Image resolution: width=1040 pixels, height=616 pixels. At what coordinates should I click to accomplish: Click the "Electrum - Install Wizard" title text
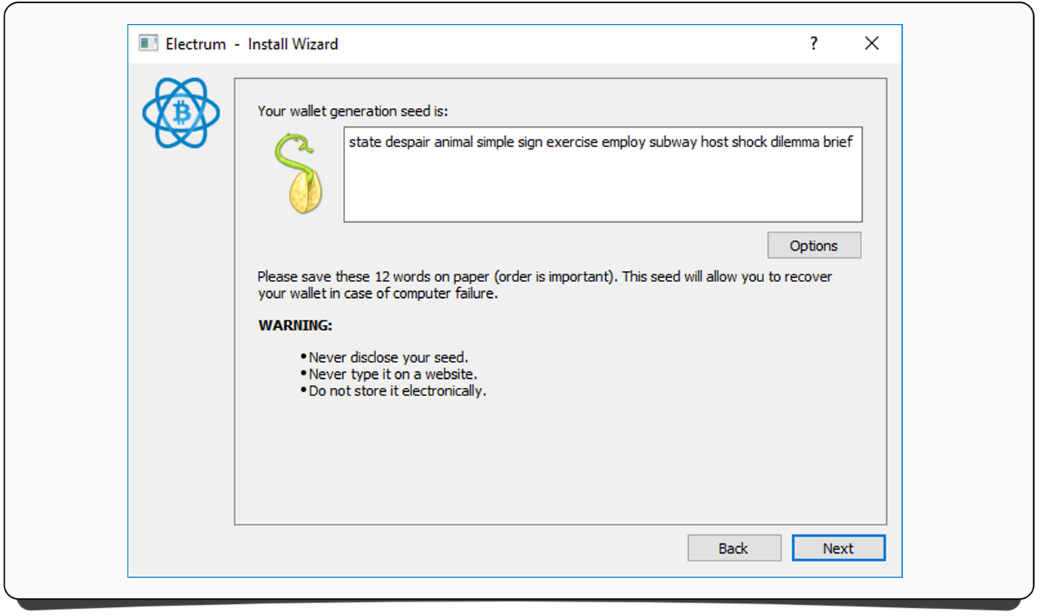pyautogui.click(x=251, y=44)
